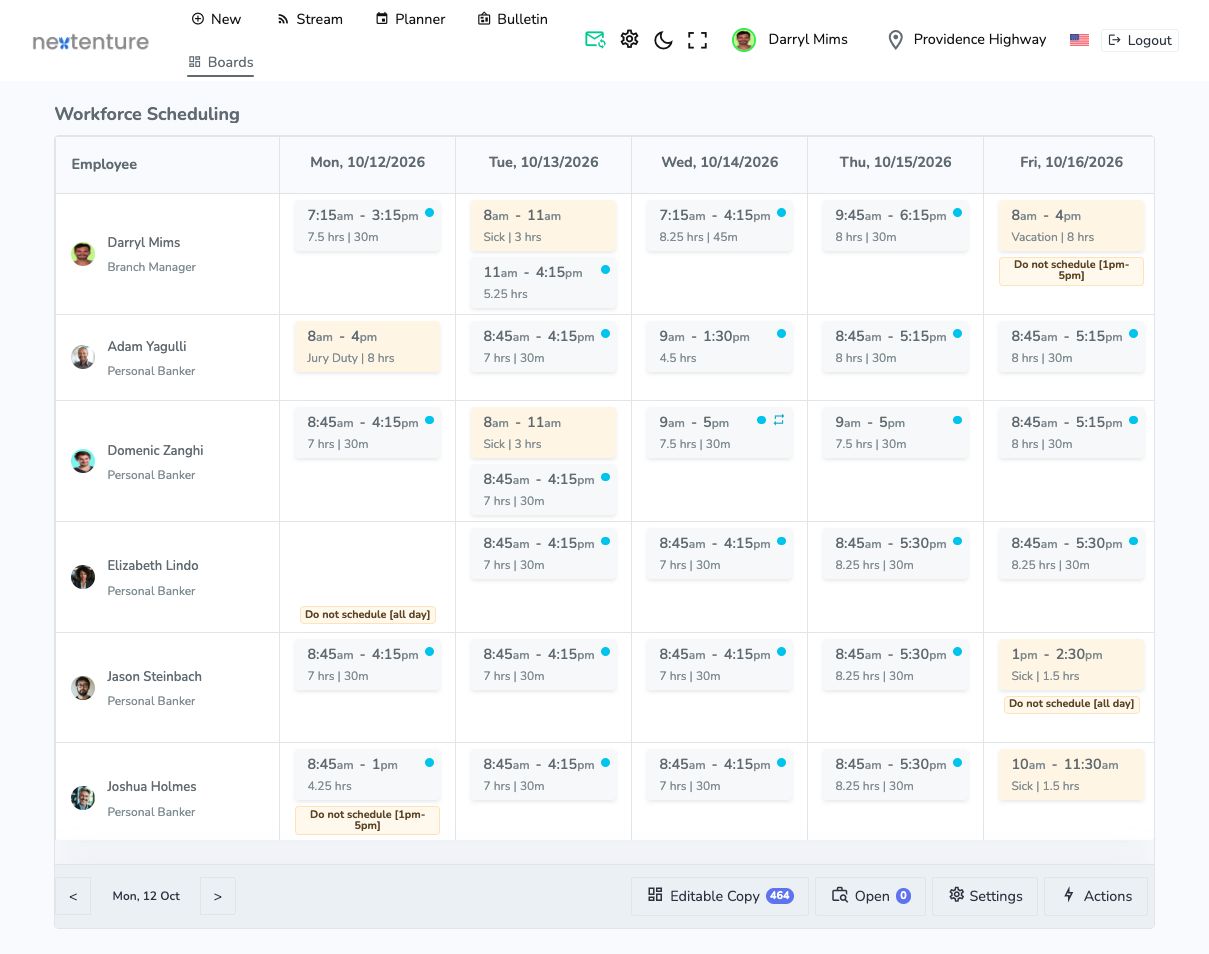Click Elizabeth Lindo's Thursday 8:45am-5:30pm shift
This screenshot has height=954, width=1209.
tap(895, 554)
